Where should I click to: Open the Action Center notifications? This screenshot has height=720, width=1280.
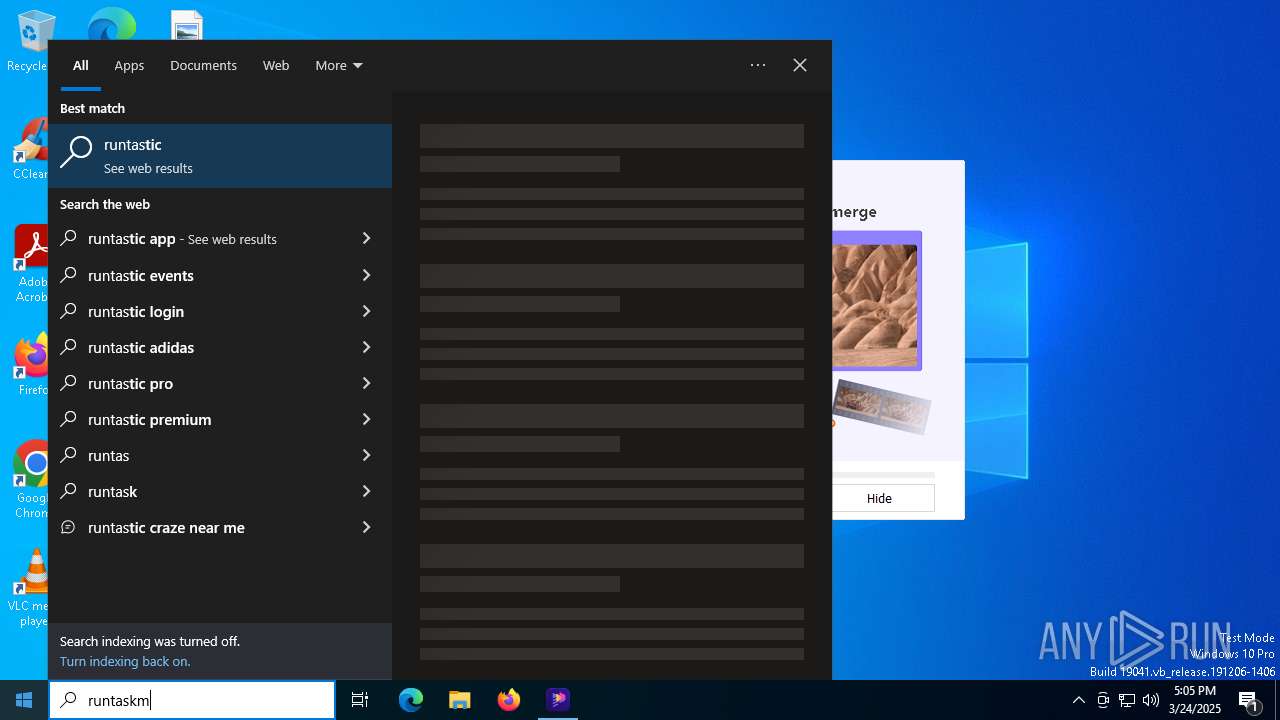point(1249,700)
